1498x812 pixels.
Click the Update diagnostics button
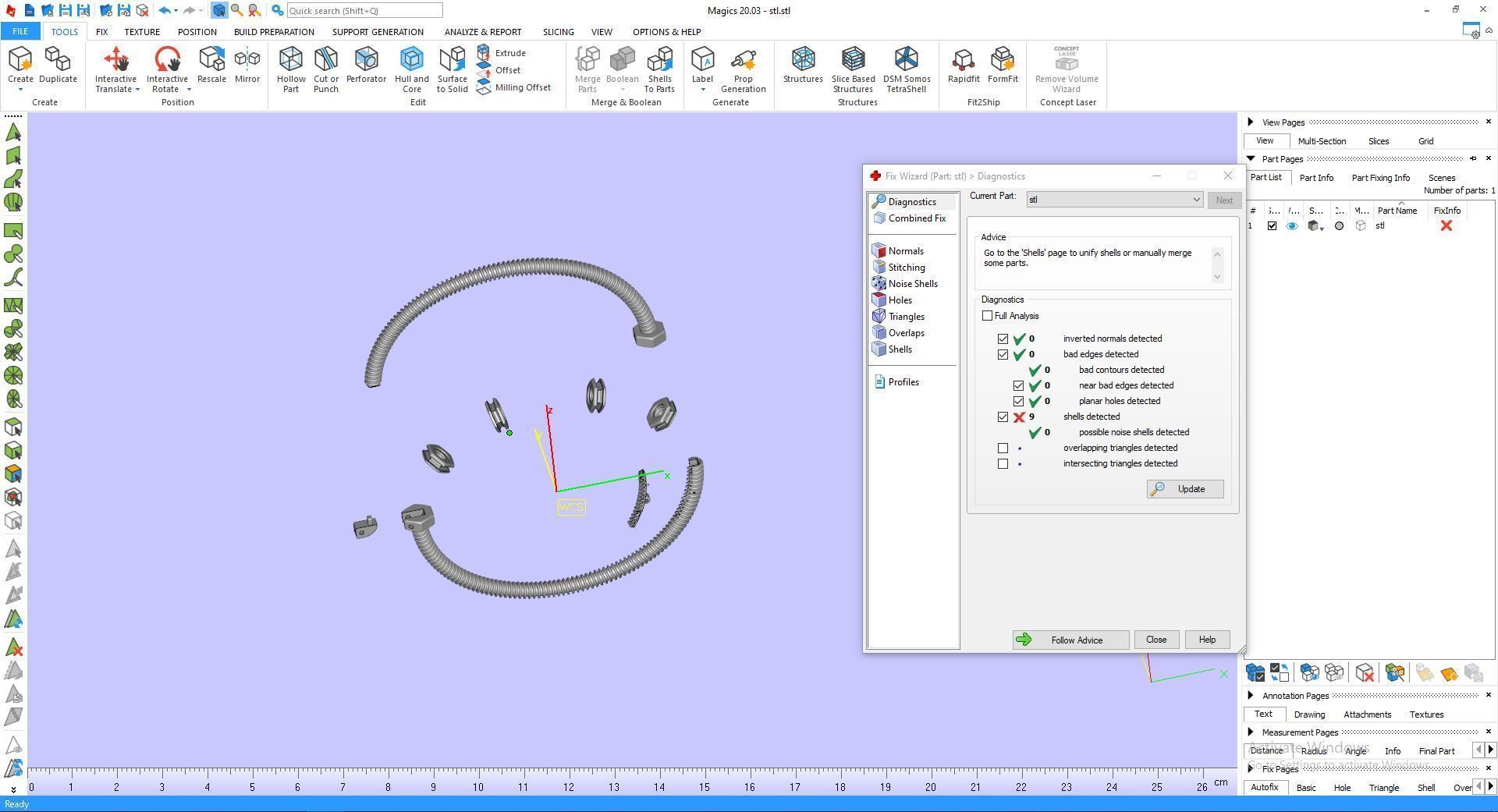pos(1185,489)
